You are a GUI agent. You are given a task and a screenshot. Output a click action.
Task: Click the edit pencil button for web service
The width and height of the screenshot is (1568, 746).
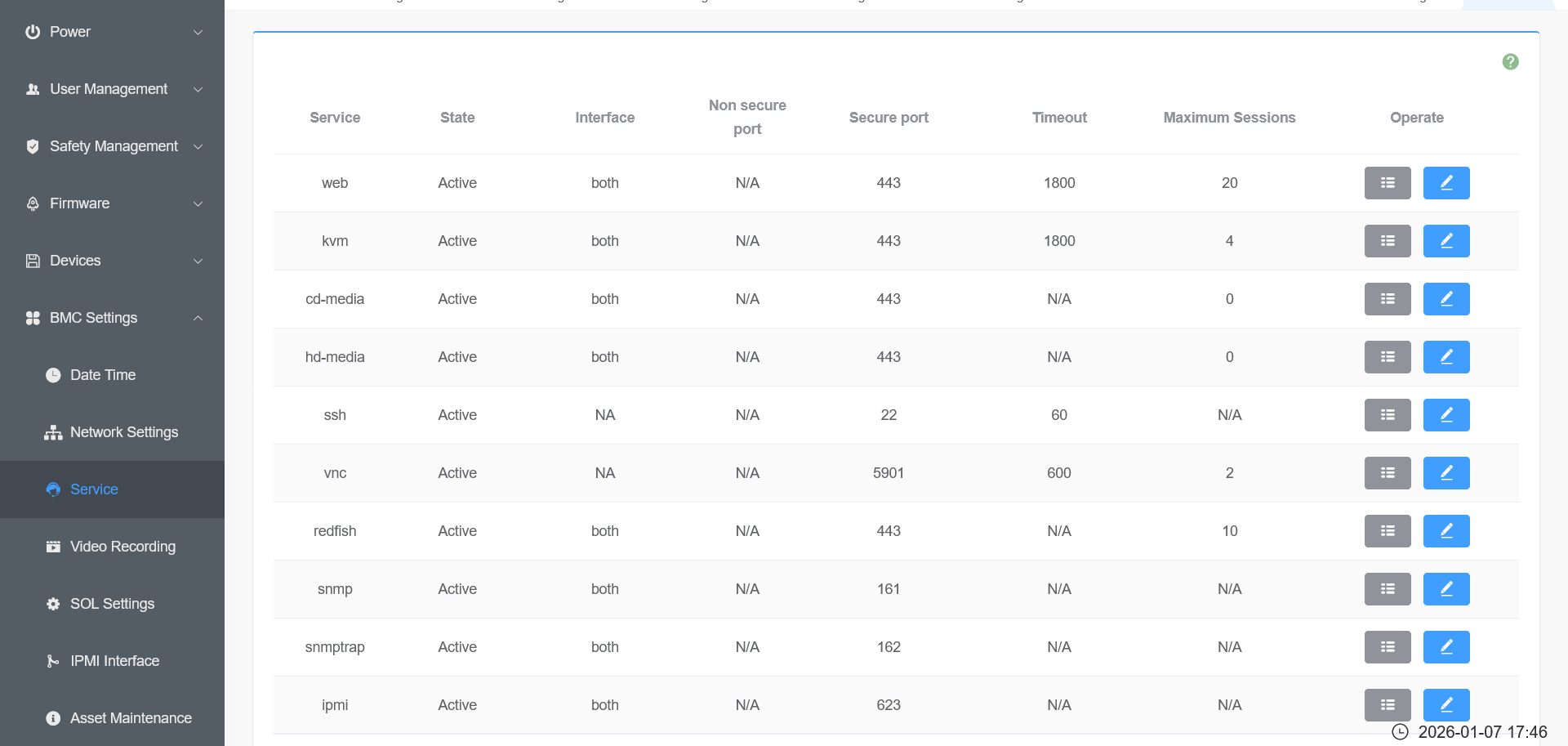pos(1445,183)
